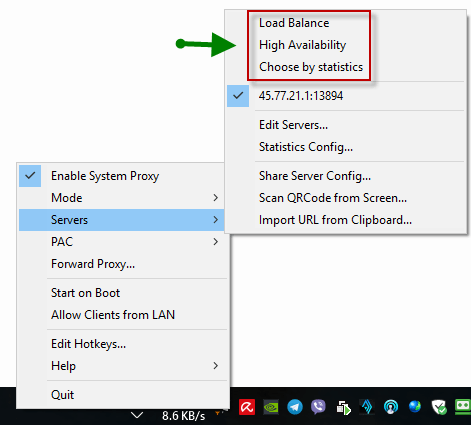Open Viber from the system tray
Image resolution: width=471 pixels, height=425 pixels.
coord(318,407)
